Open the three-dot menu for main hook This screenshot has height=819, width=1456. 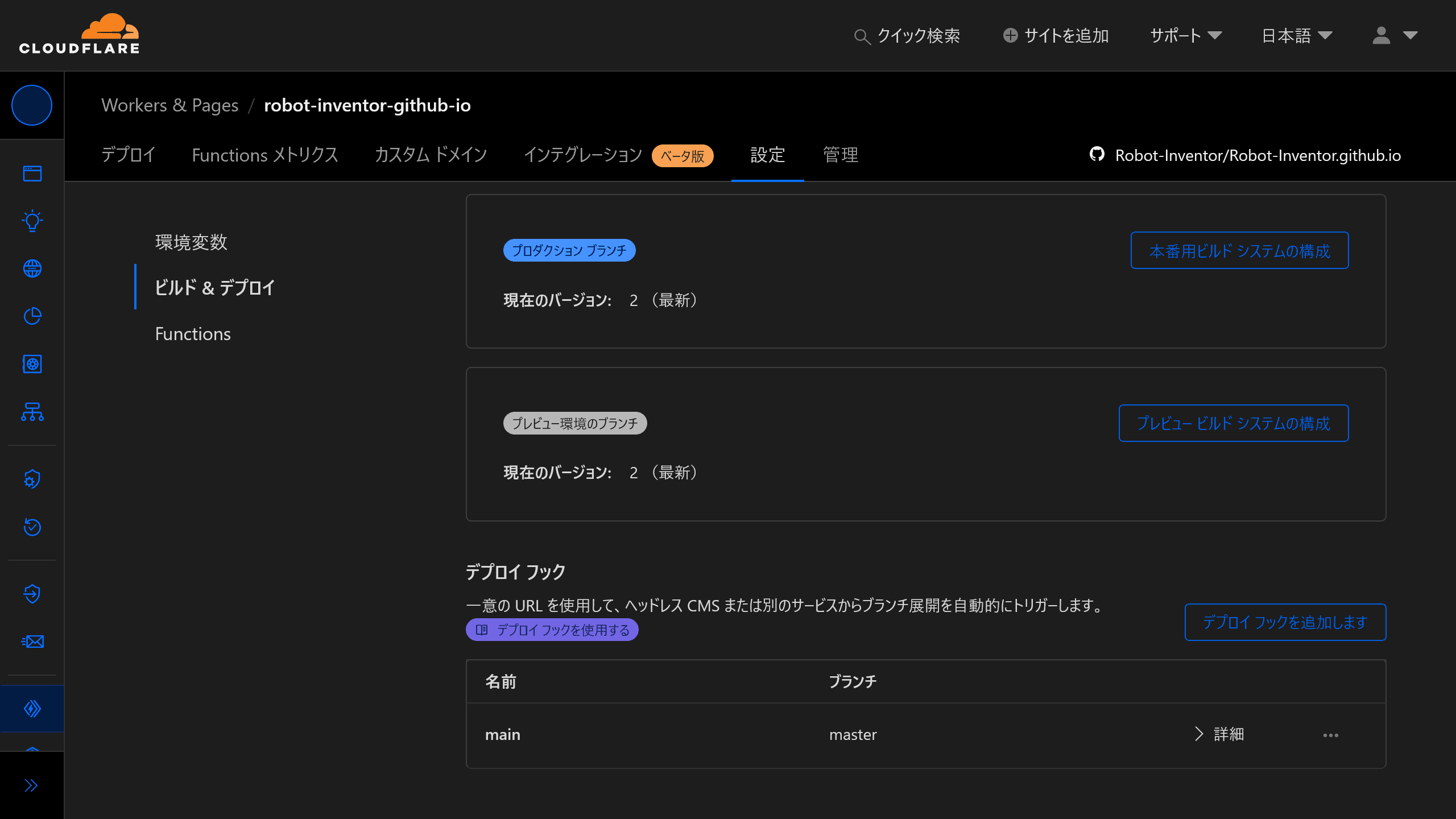(x=1331, y=735)
